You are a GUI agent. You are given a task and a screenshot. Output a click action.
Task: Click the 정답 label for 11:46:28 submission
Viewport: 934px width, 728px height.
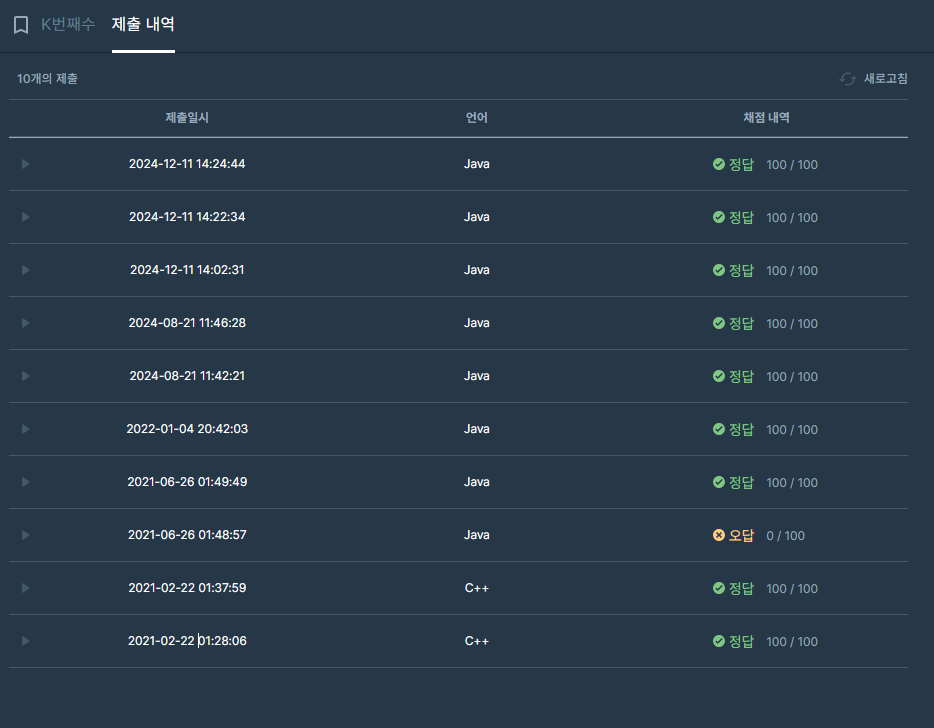coord(741,323)
